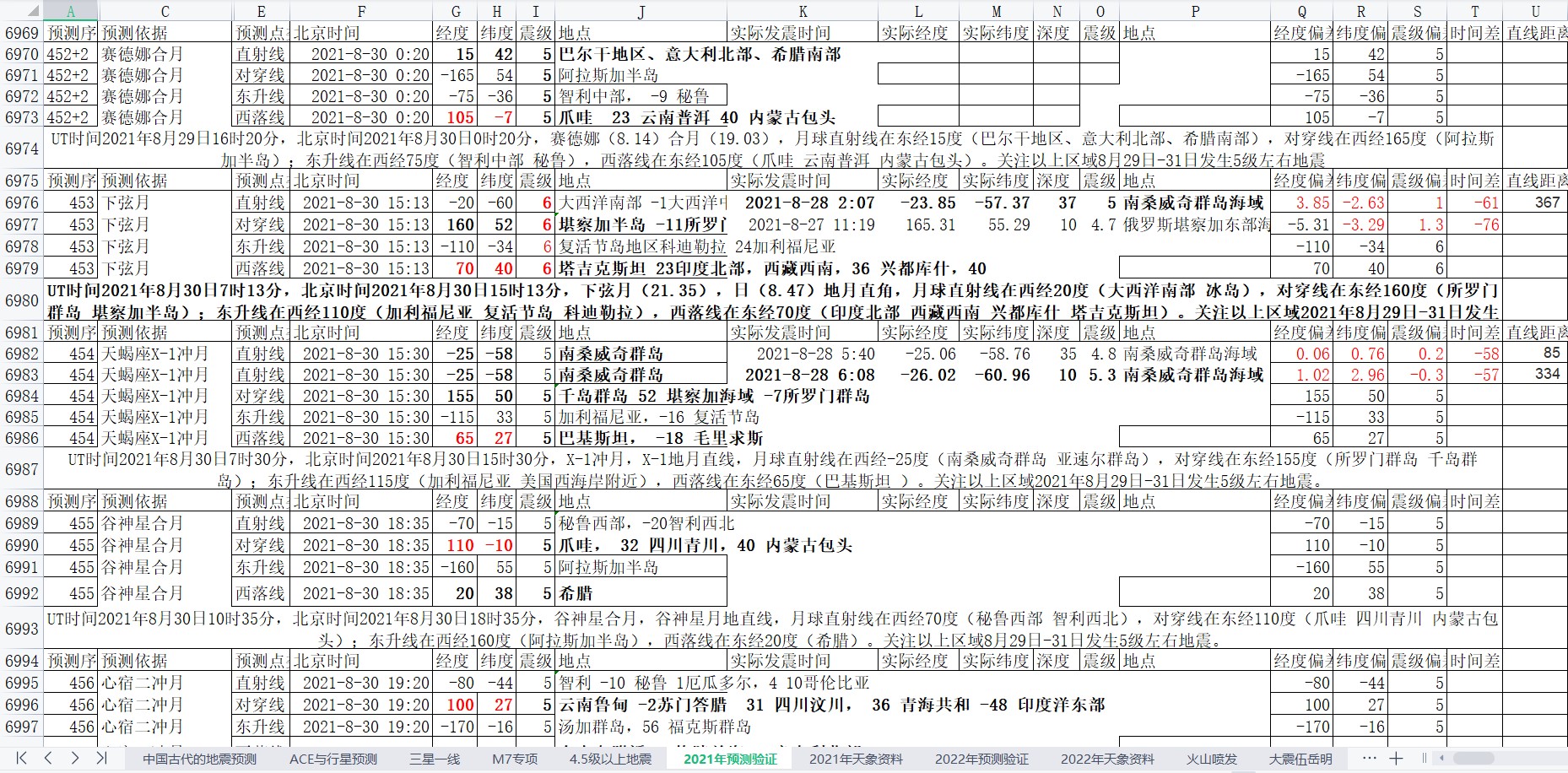
Task: Click cell 汤加群岛,56 福克斯群岛
Action: click(655, 727)
